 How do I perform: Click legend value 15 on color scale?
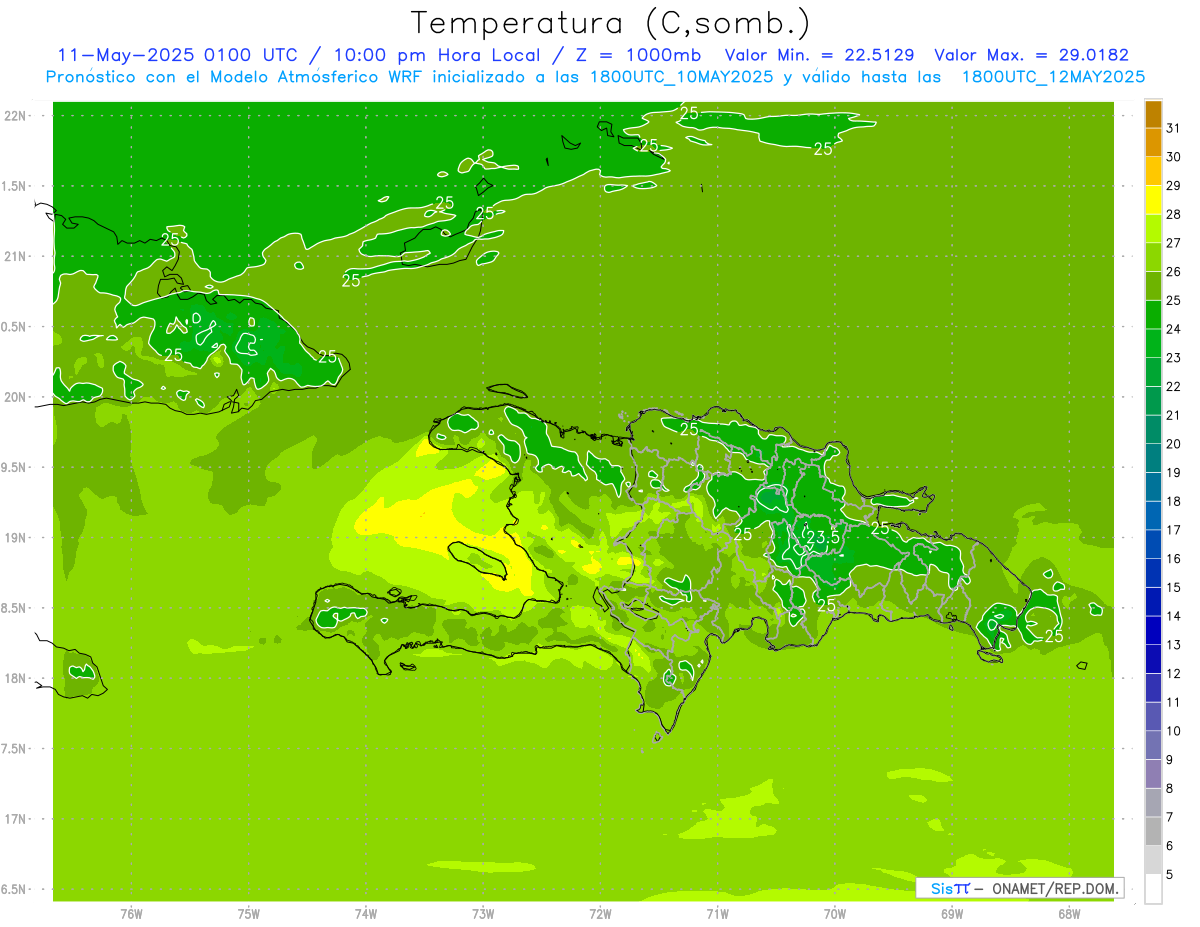pyautogui.click(x=1173, y=588)
